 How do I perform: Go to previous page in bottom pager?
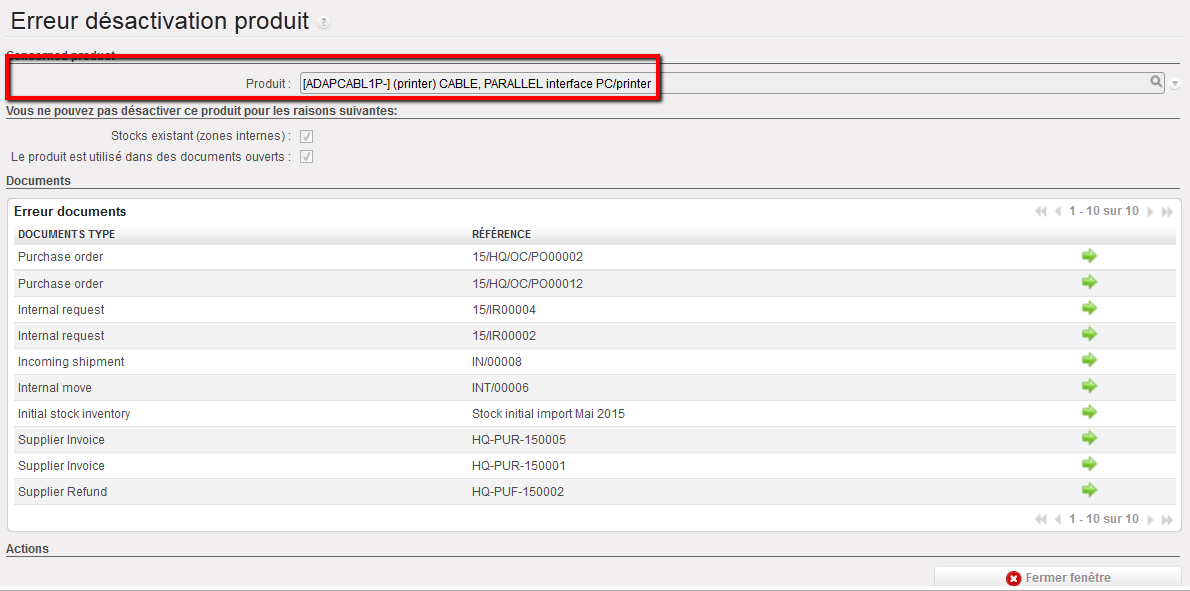click(x=1058, y=520)
